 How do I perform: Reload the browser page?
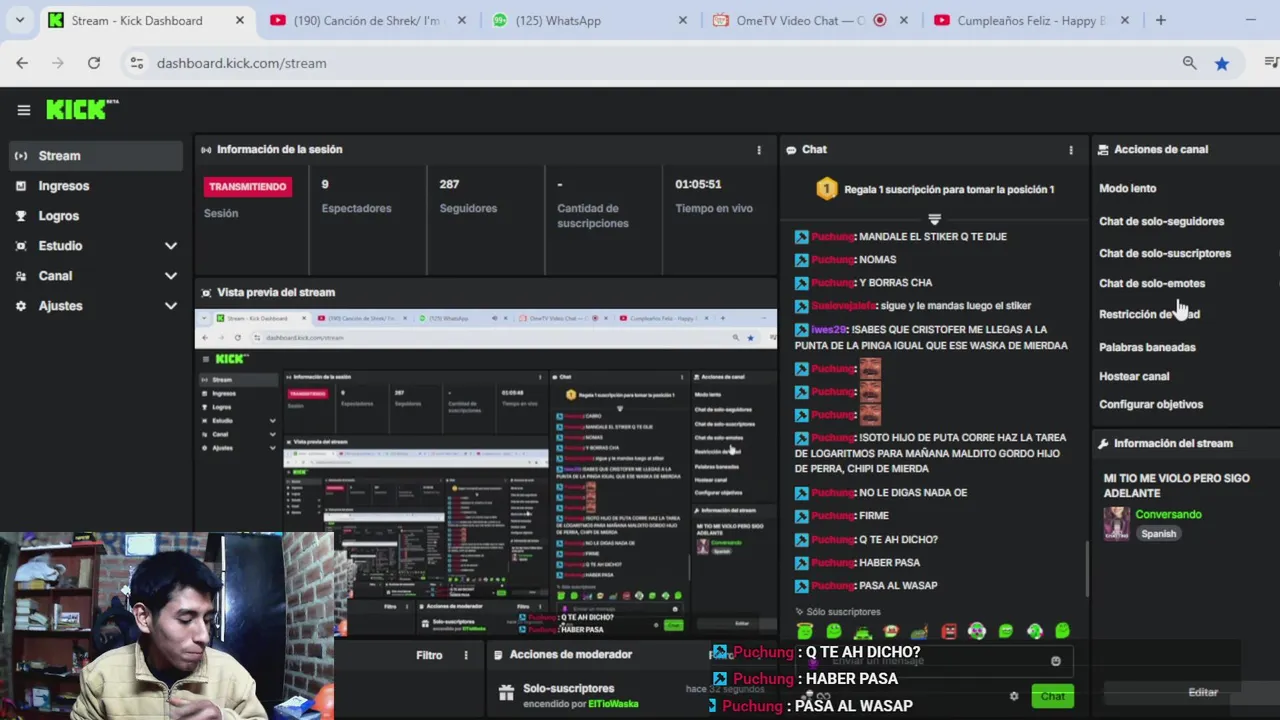[x=93, y=63]
